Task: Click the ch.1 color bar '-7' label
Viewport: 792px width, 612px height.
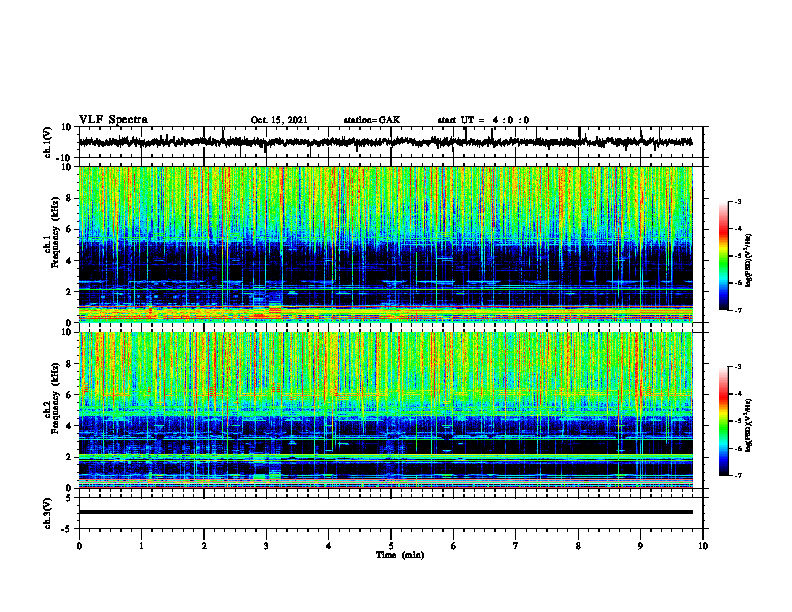Action: pos(737,310)
